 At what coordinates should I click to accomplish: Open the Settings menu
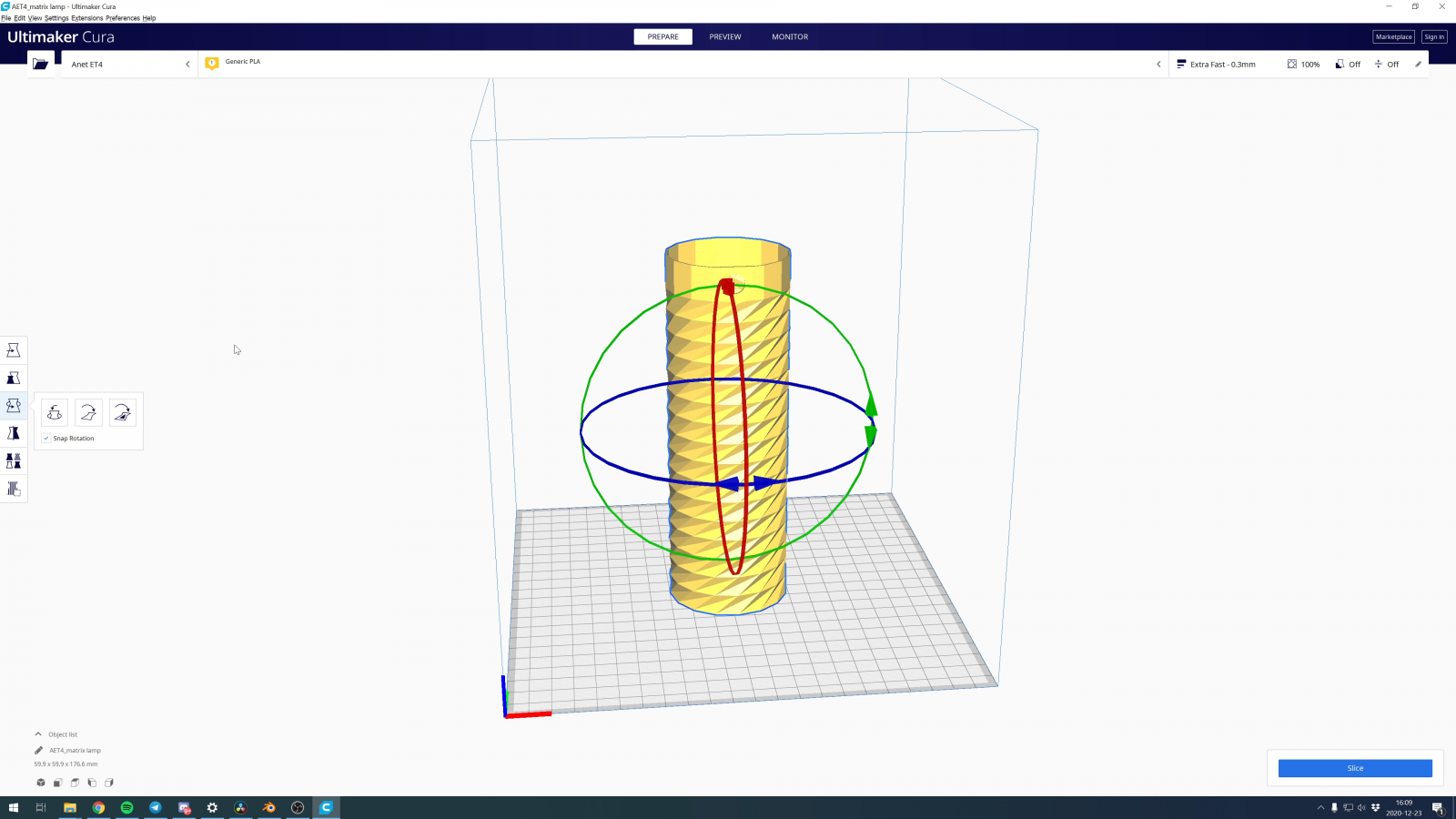(56, 18)
